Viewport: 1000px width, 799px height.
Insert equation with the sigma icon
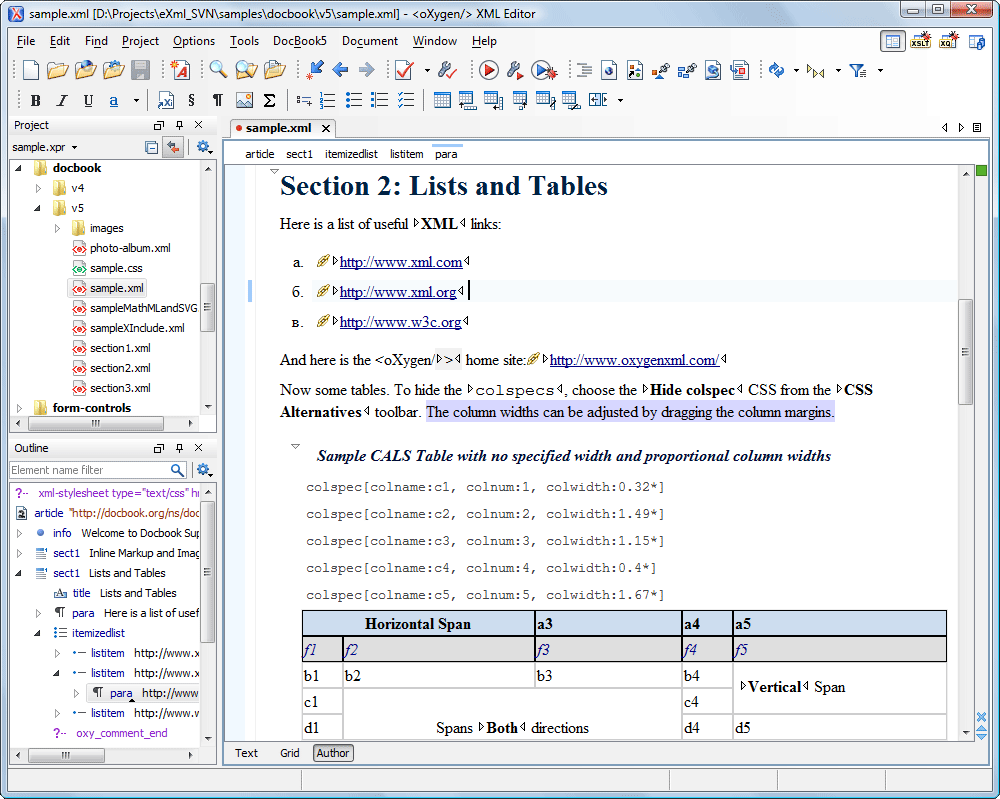coord(270,101)
